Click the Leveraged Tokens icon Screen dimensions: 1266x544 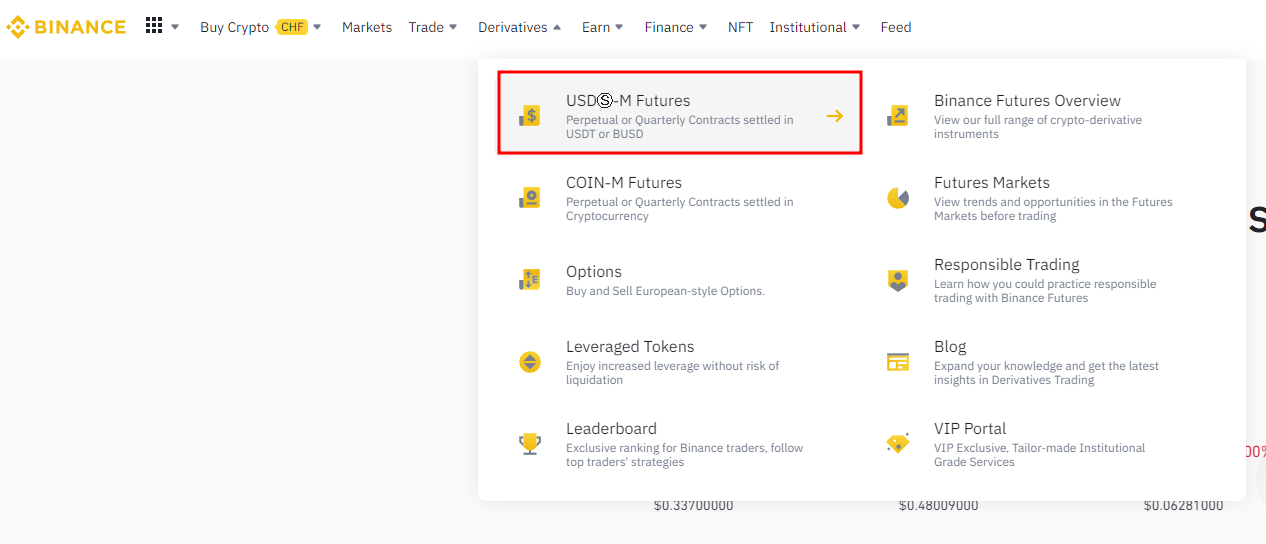[530, 362]
